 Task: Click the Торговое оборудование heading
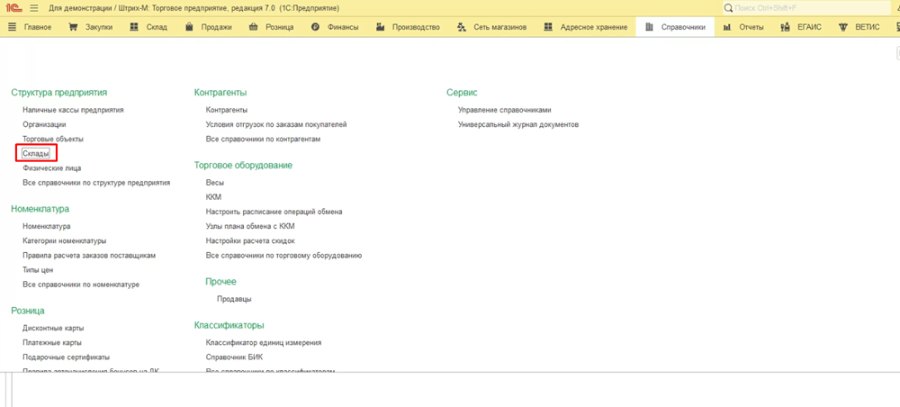coord(243,165)
